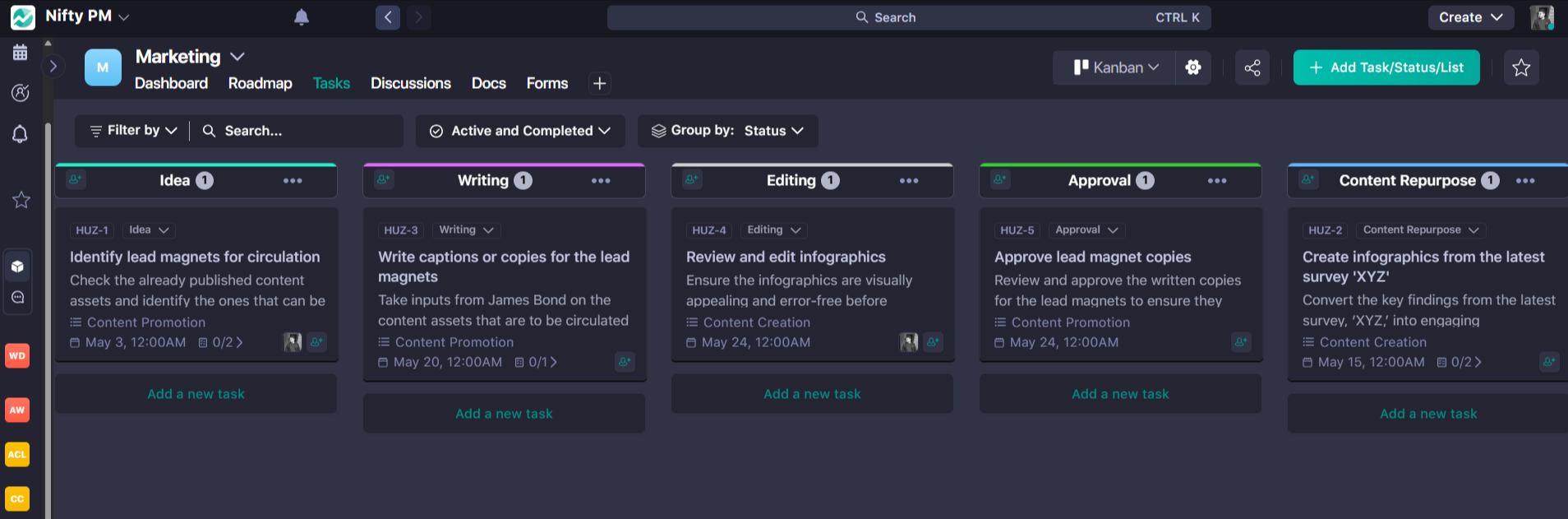Click Add a new task under Editing
The width and height of the screenshot is (1568, 519).
811,394
